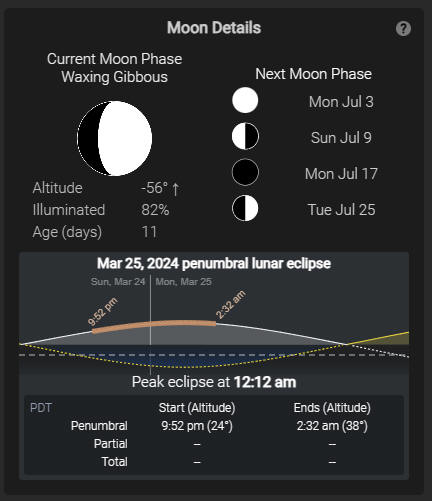Click the Peak eclipse 12:12 am label
Screen dimensions: 432x501
point(214,382)
